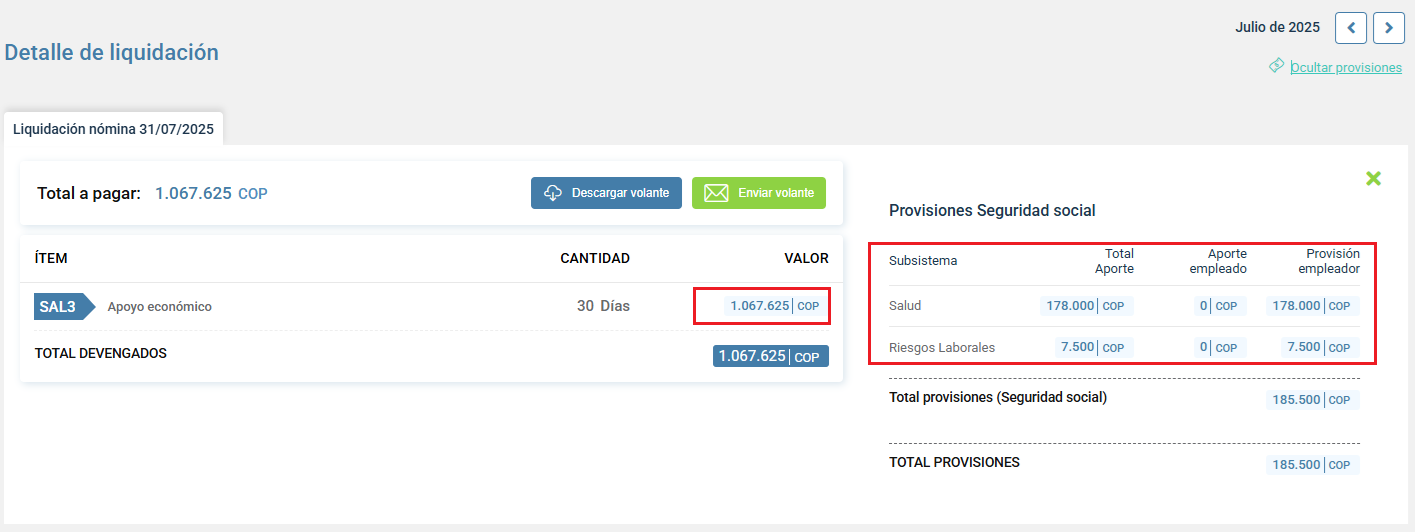This screenshot has width=1415, height=532.
Task: Open the Liquidación nómina 31/07/2025 tab
Action: point(113,129)
